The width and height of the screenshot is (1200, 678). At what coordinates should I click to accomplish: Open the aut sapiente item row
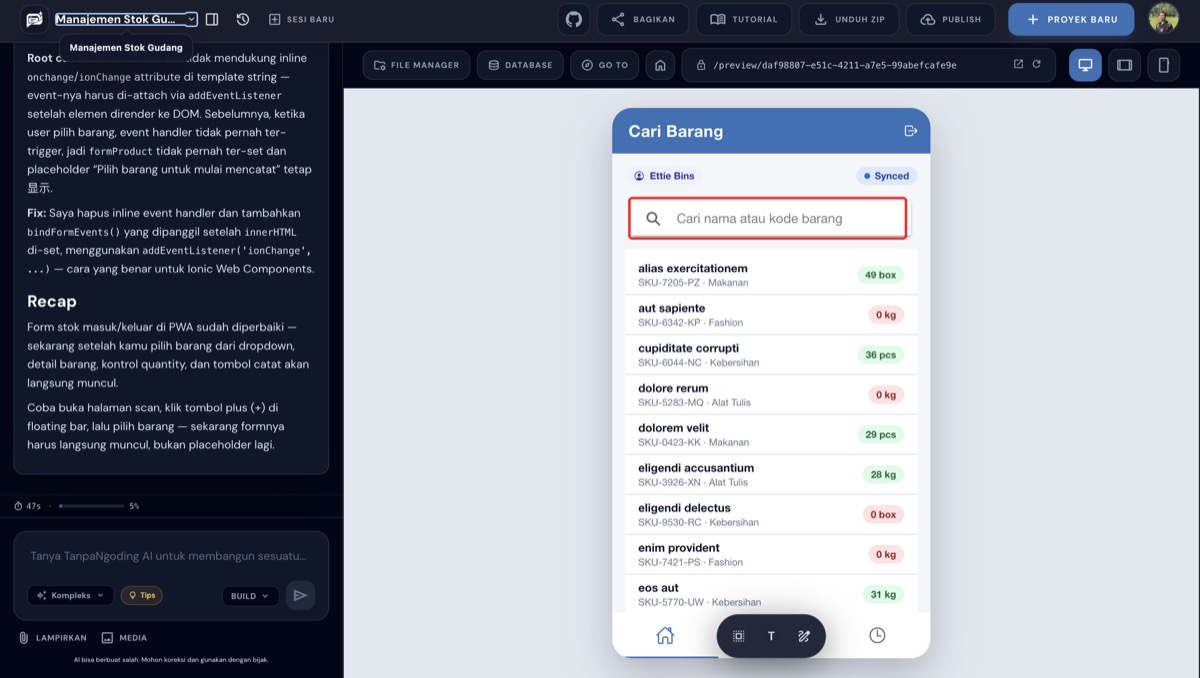[x=771, y=314]
